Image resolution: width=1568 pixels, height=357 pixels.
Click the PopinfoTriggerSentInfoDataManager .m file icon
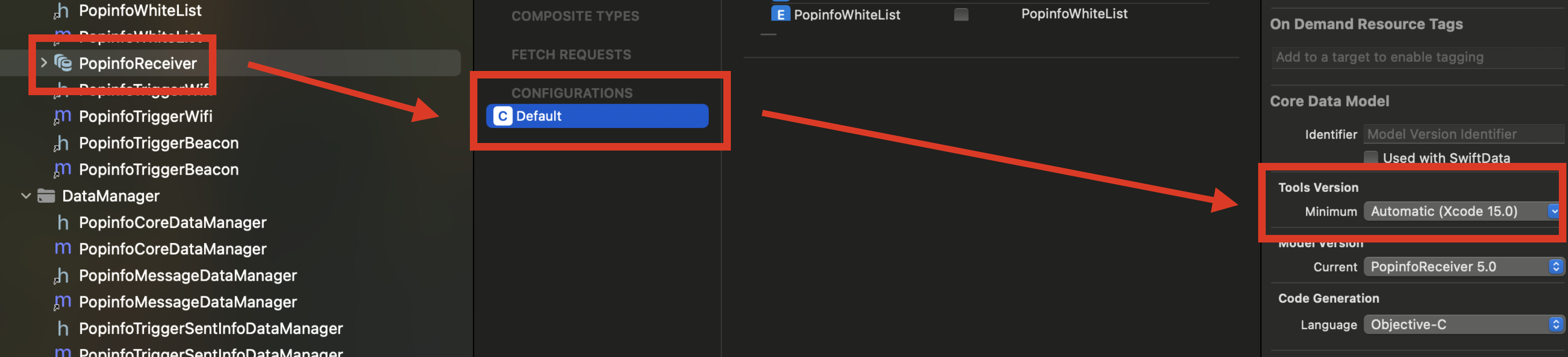[x=62, y=352]
